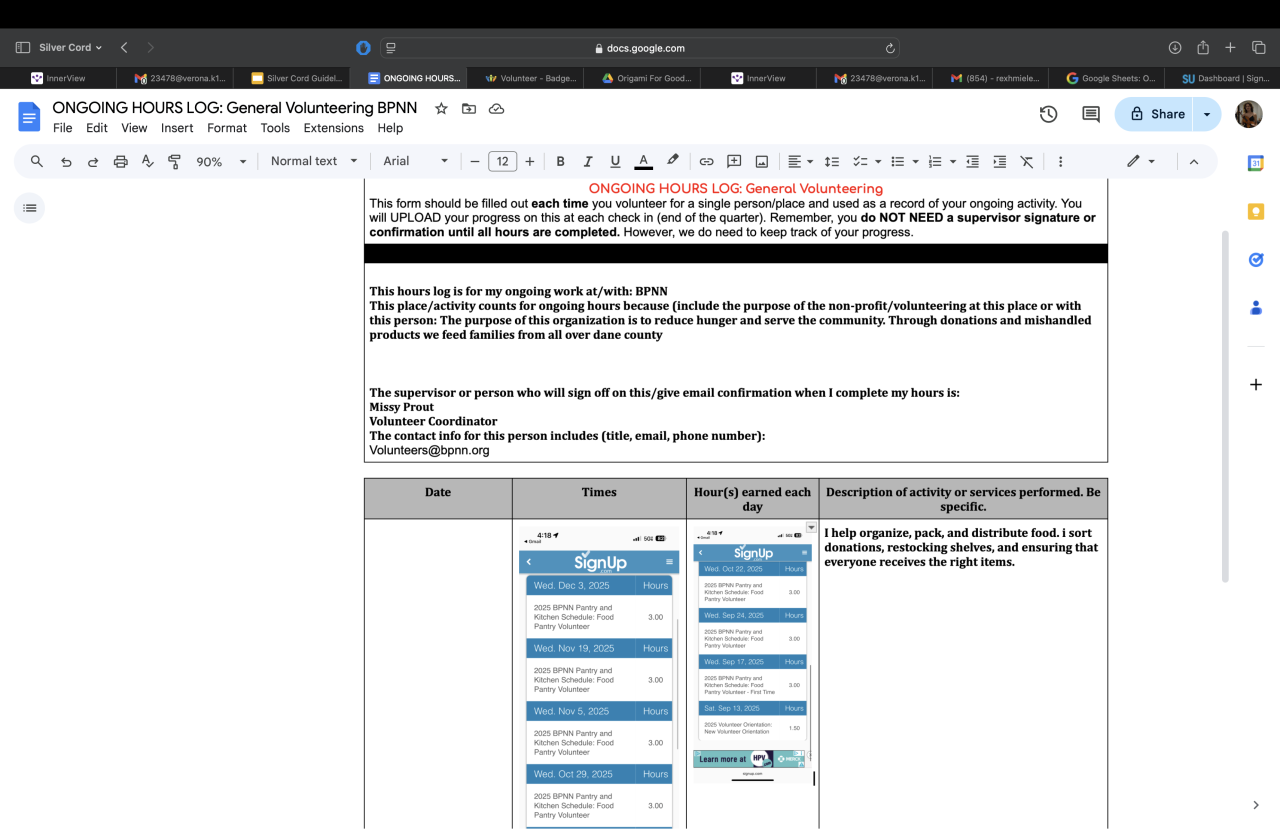Open the Google Calendar side panel
1280x829 pixels.
pos(1256,163)
